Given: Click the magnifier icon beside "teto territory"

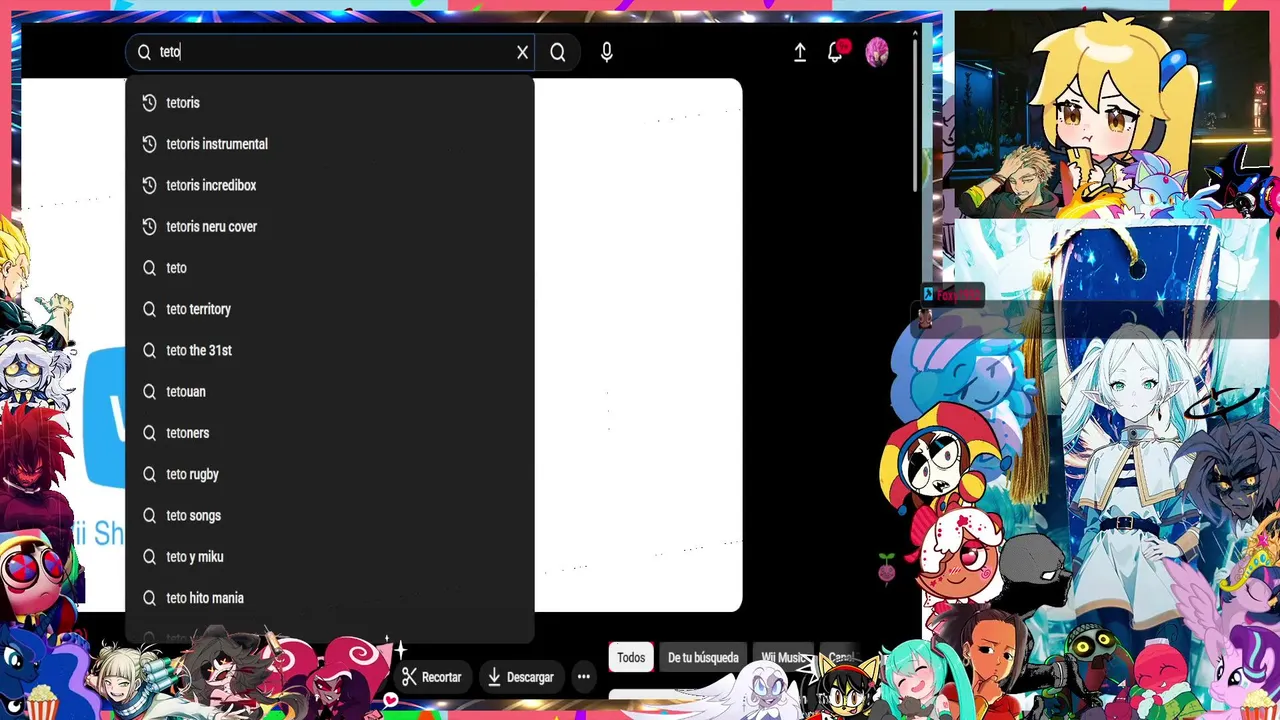Looking at the screenshot, I should [x=149, y=309].
